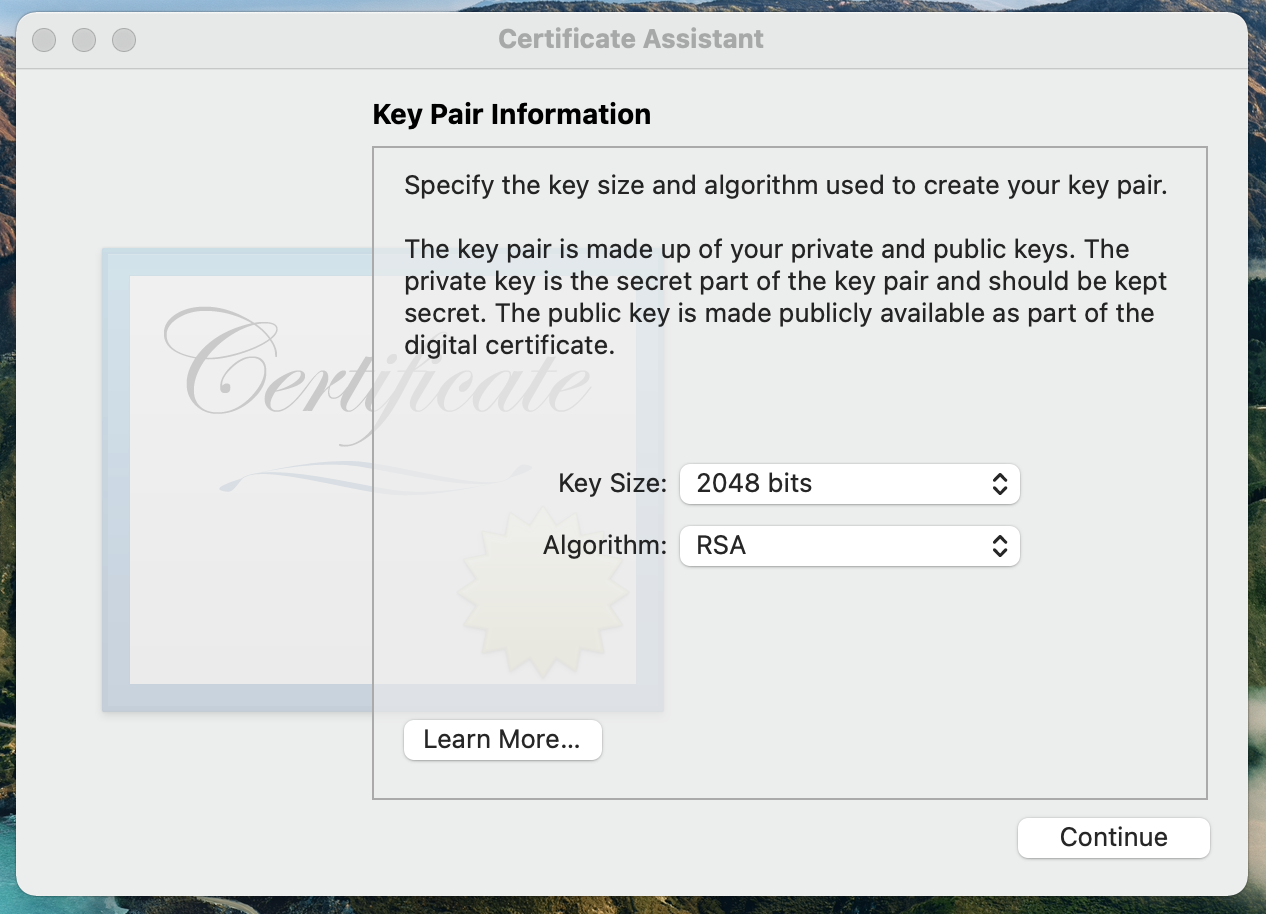Image resolution: width=1266 pixels, height=914 pixels.
Task: Click the key pair description paragraph
Action: (785, 297)
